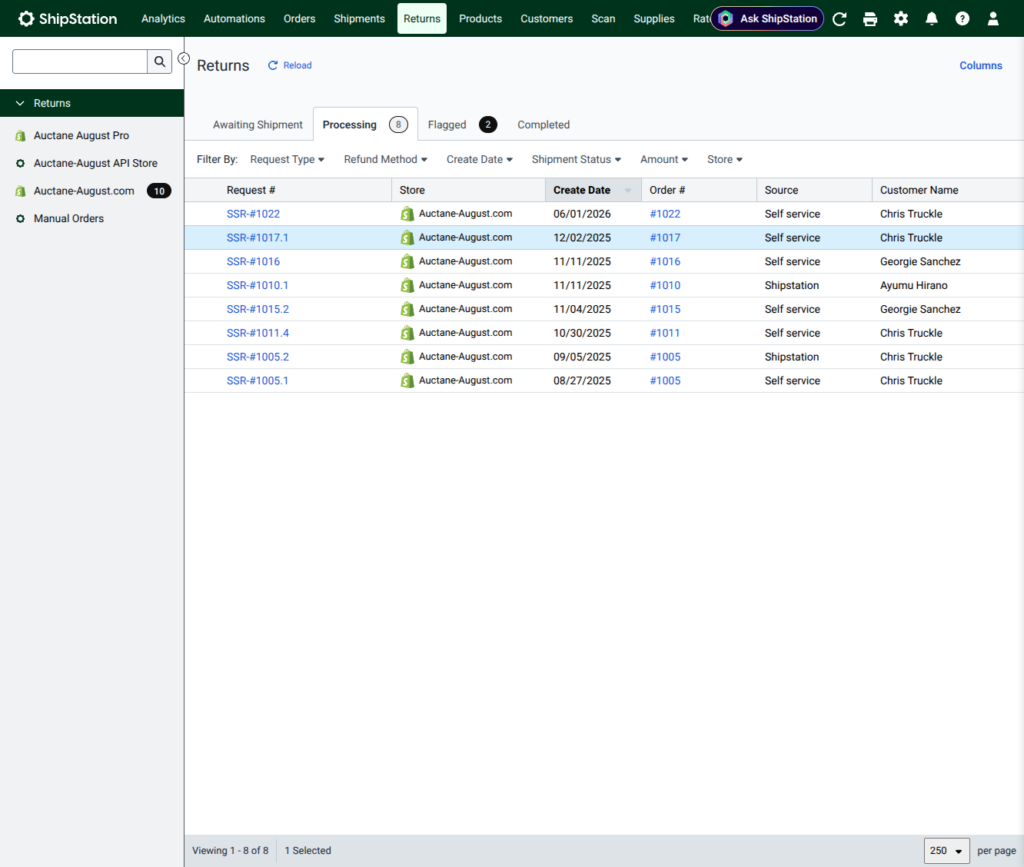Screen dimensions: 1024x867
Task: Click the ShipStation logo
Action: (x=67, y=18)
